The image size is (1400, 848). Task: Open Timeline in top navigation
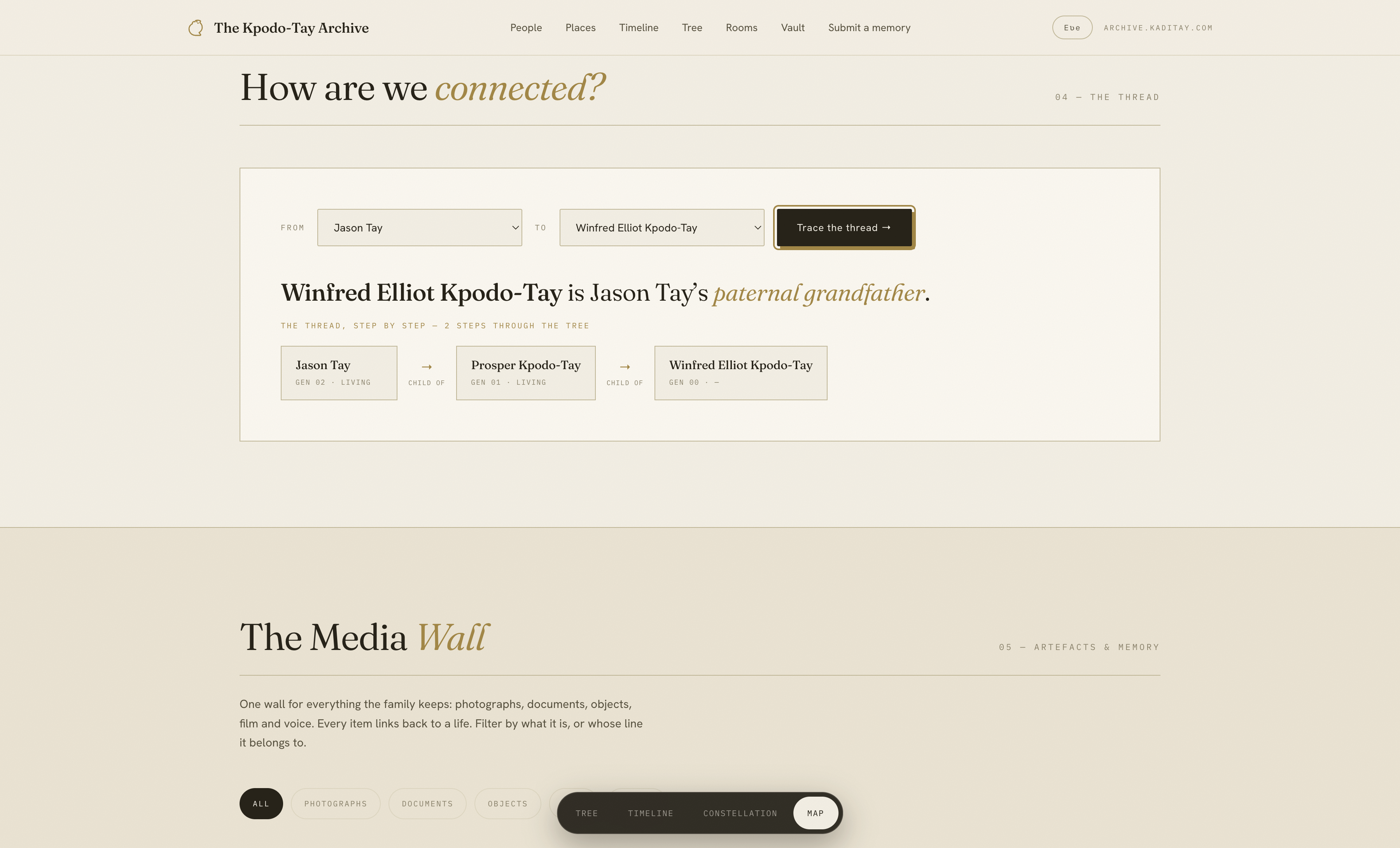point(639,28)
